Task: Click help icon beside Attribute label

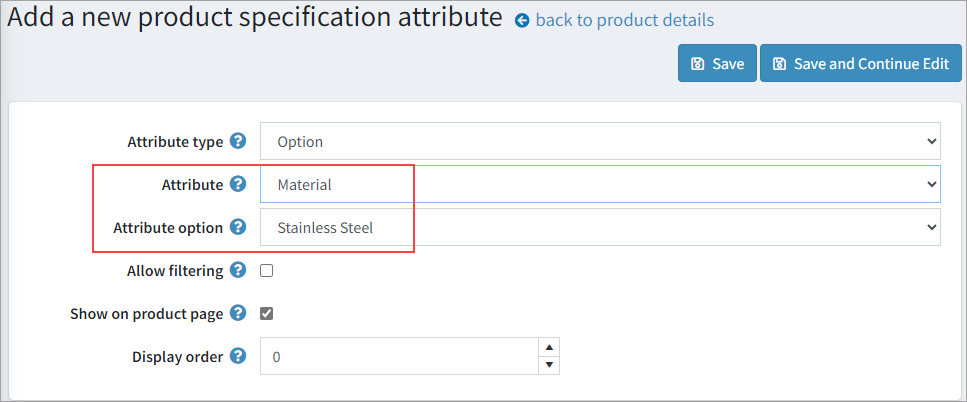Action: click(237, 184)
